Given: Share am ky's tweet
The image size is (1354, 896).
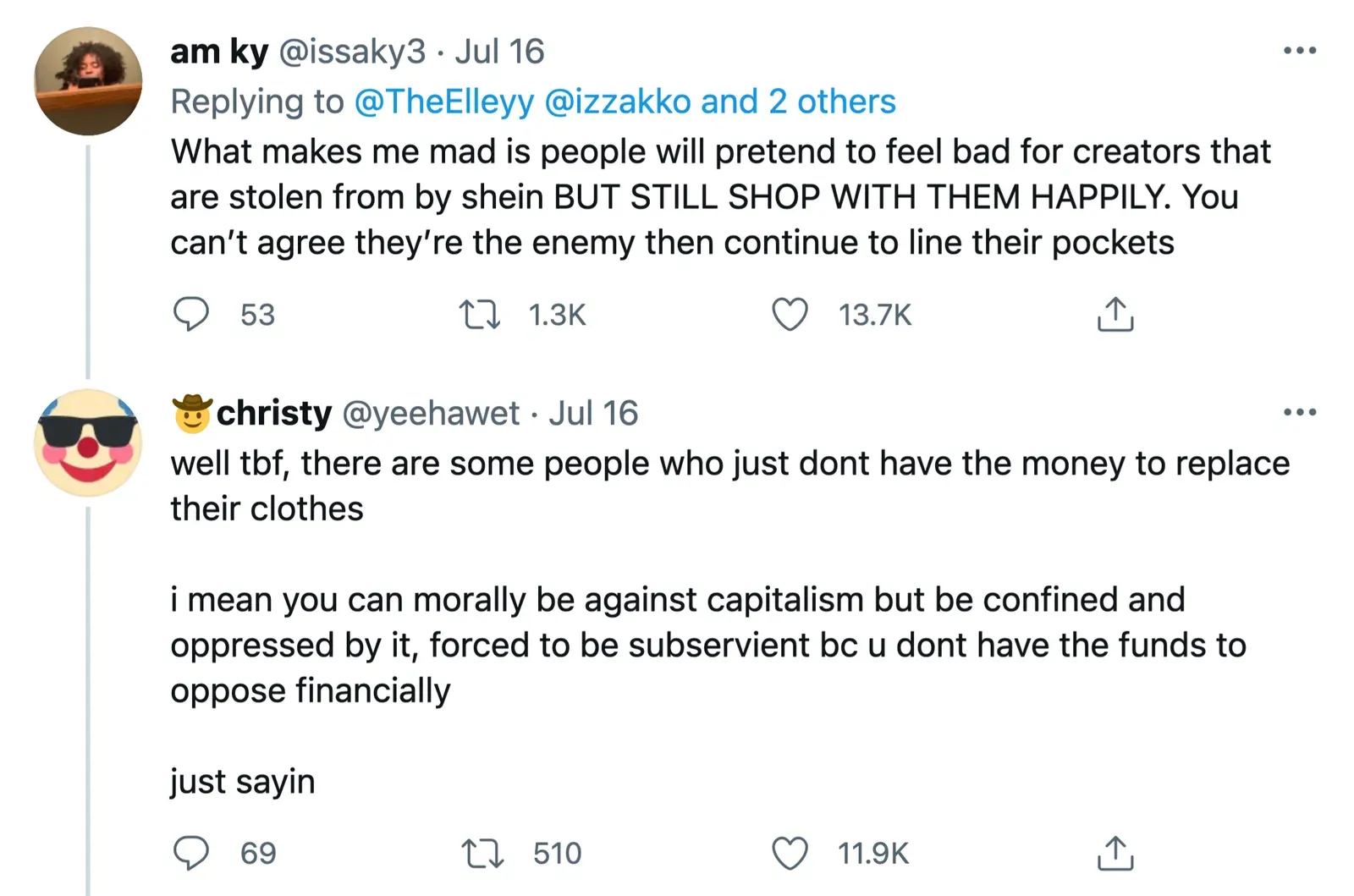Looking at the screenshot, I should [x=1115, y=315].
